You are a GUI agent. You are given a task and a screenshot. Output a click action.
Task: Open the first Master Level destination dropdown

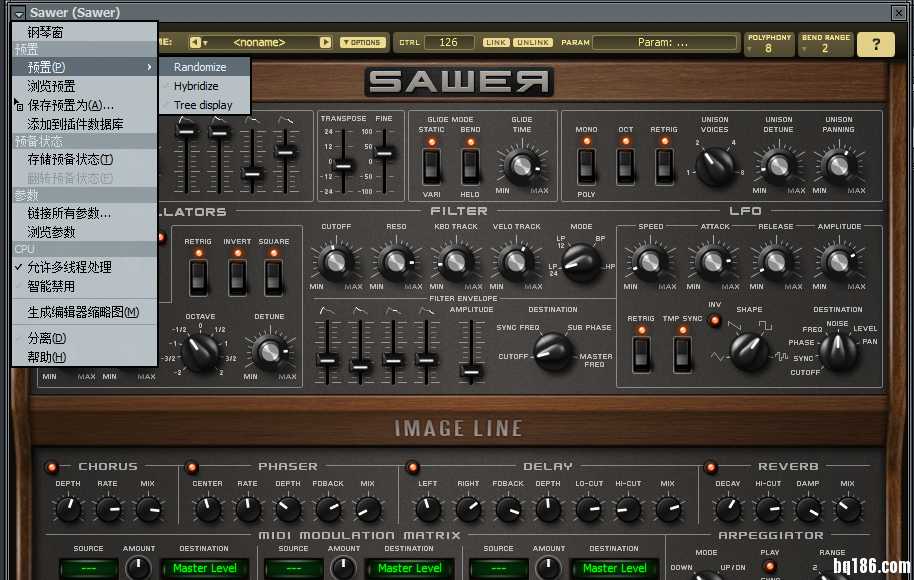205,568
